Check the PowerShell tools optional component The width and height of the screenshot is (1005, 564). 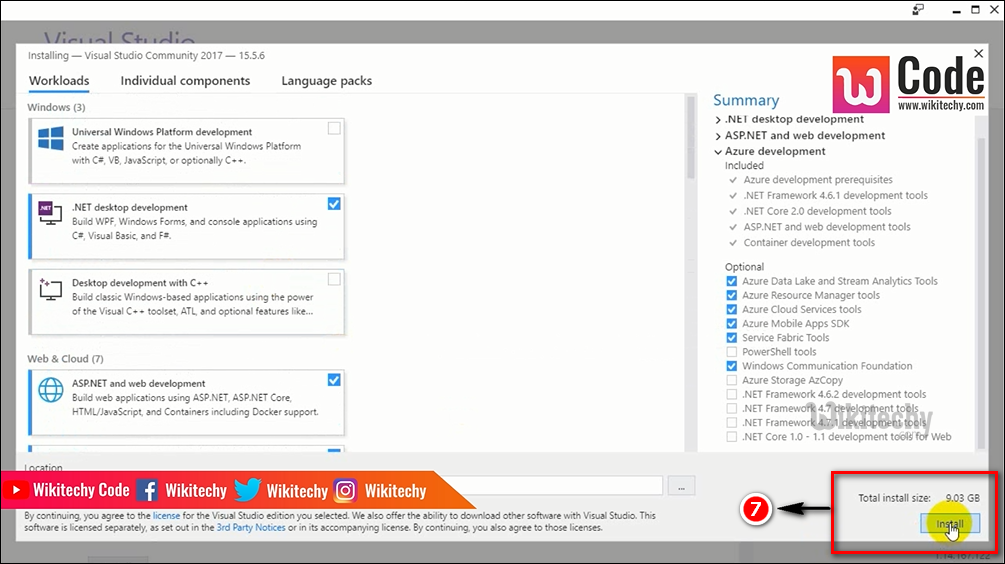click(x=732, y=352)
